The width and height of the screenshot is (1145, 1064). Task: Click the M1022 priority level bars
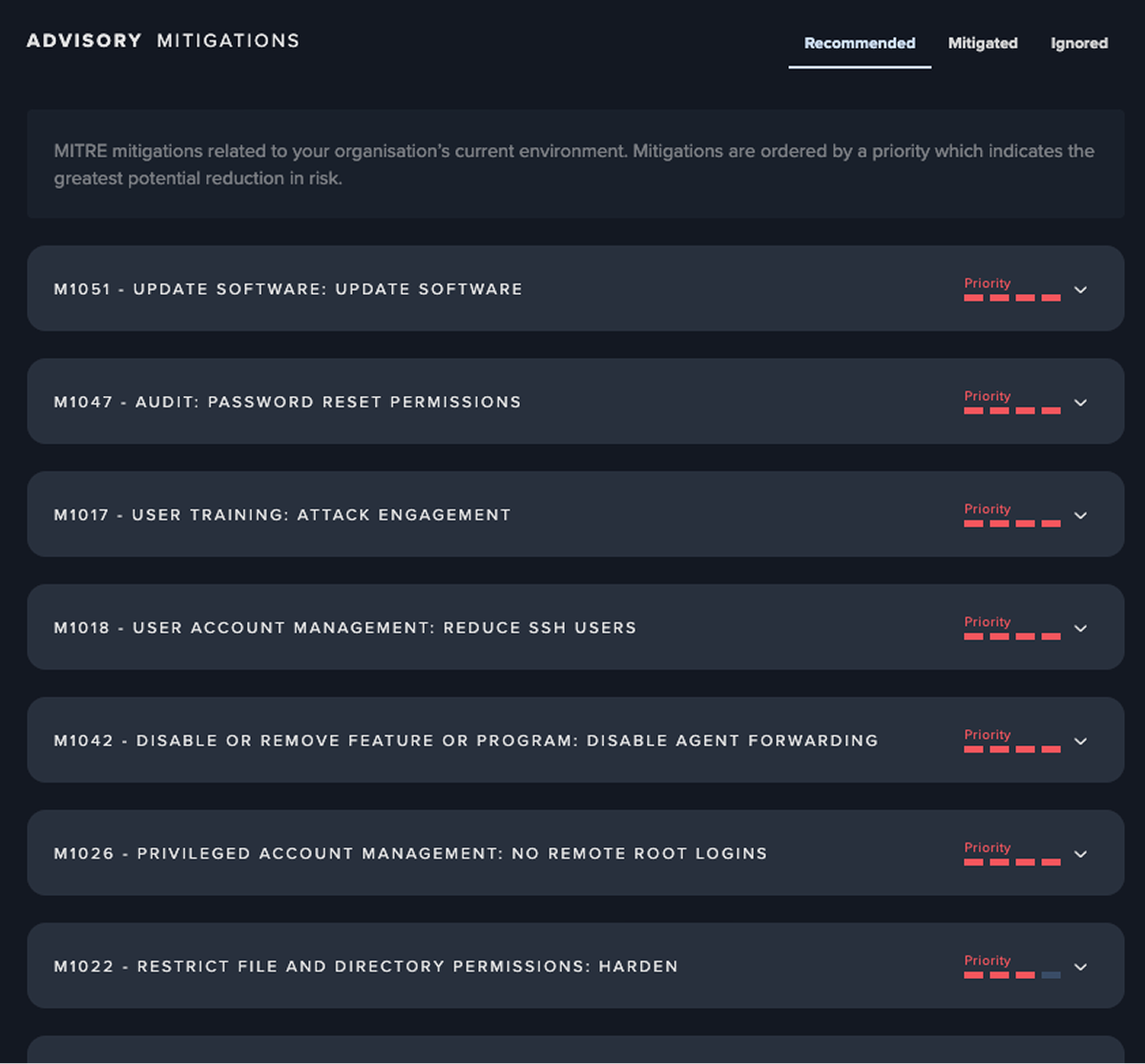pos(1011,968)
